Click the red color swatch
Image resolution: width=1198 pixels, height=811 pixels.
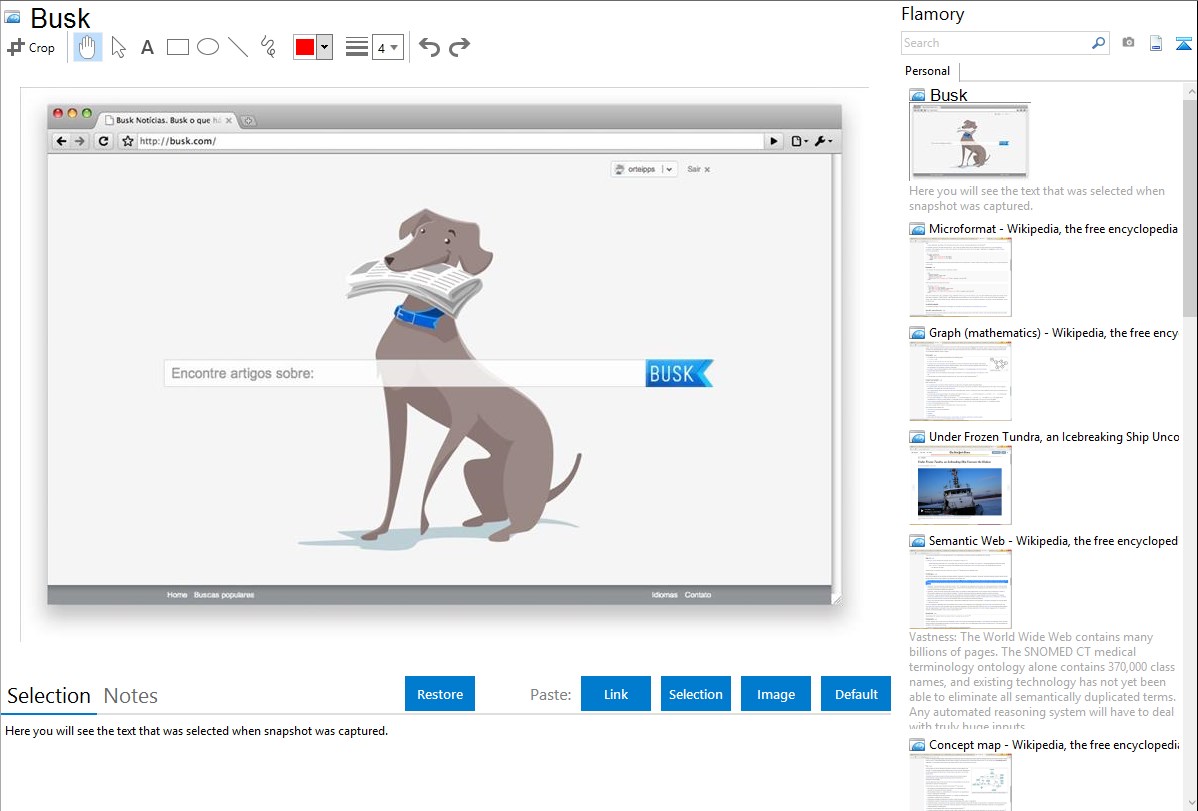pos(305,47)
